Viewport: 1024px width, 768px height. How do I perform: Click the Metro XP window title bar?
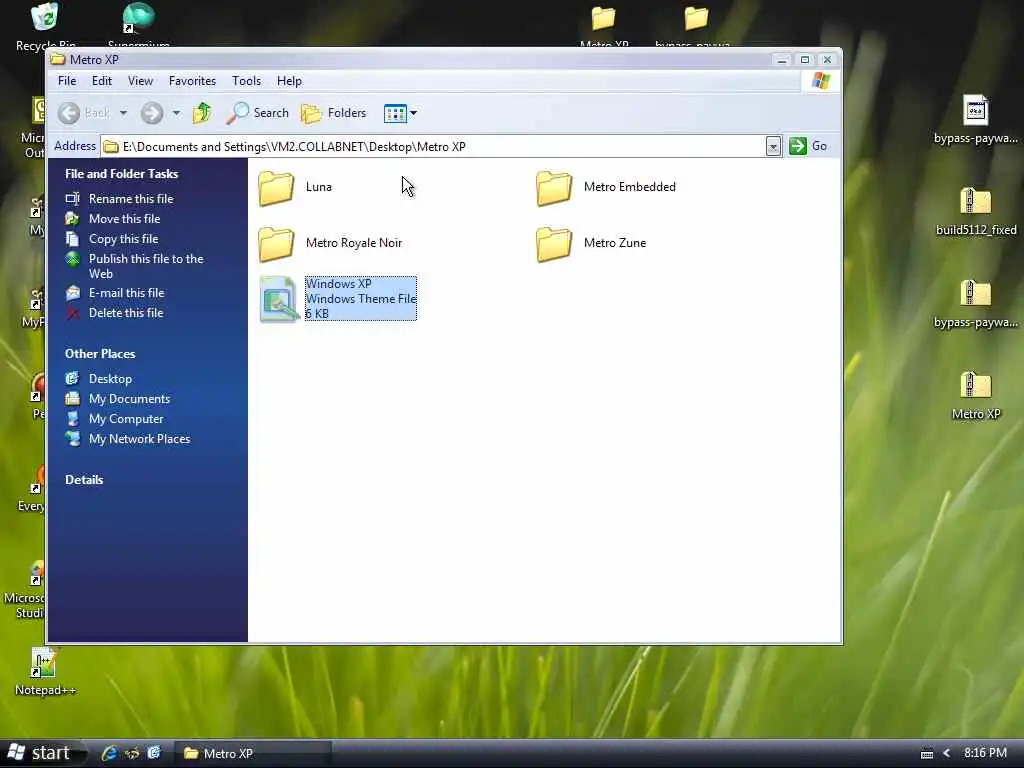[x=411, y=59]
